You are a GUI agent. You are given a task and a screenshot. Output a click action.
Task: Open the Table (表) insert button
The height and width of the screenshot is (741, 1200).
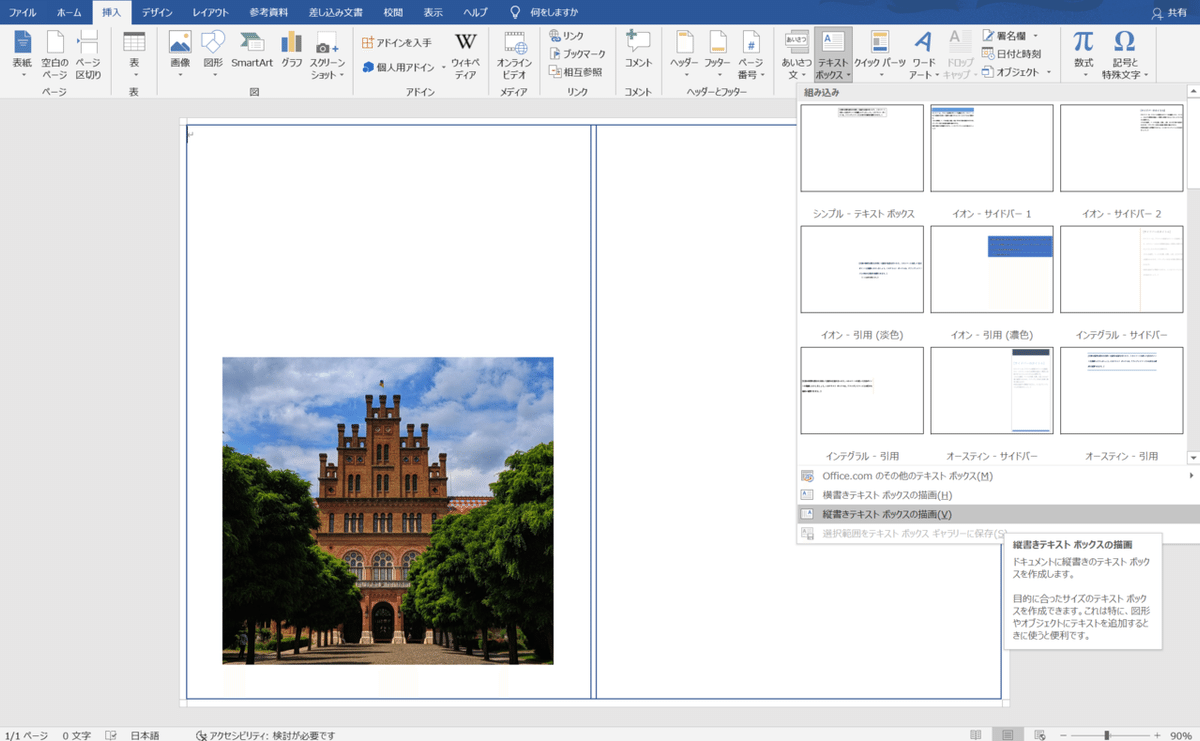coord(134,55)
